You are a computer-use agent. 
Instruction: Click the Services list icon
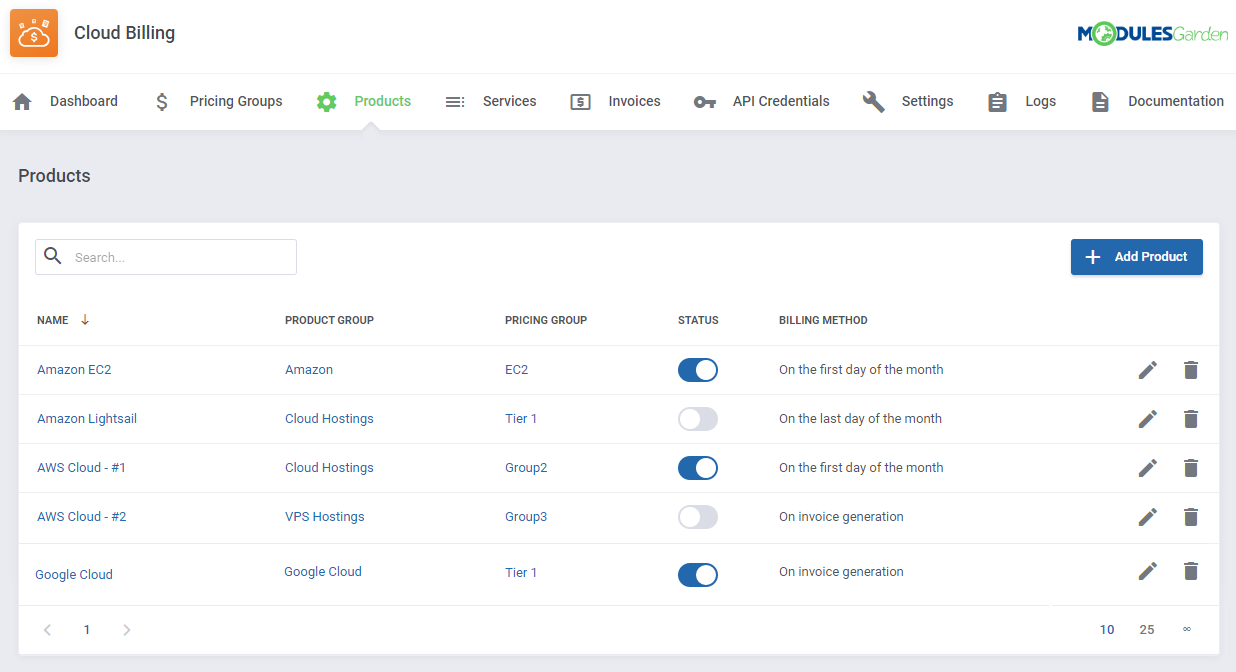coord(455,101)
